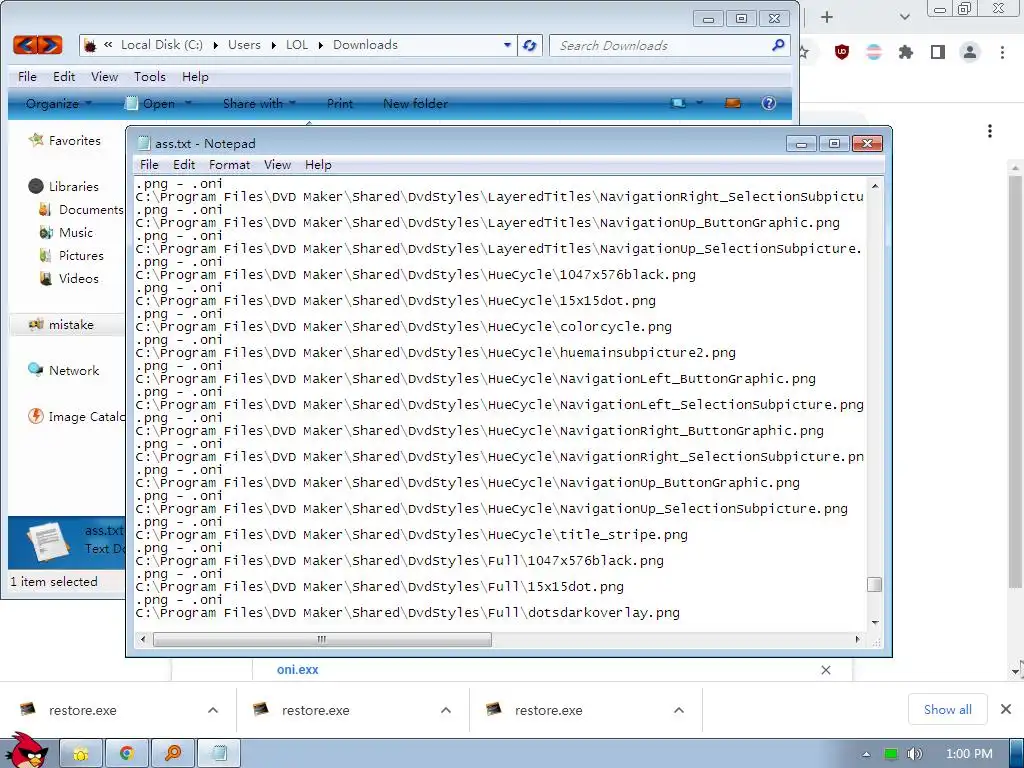Select Favorites in navigation pane

(x=74, y=140)
